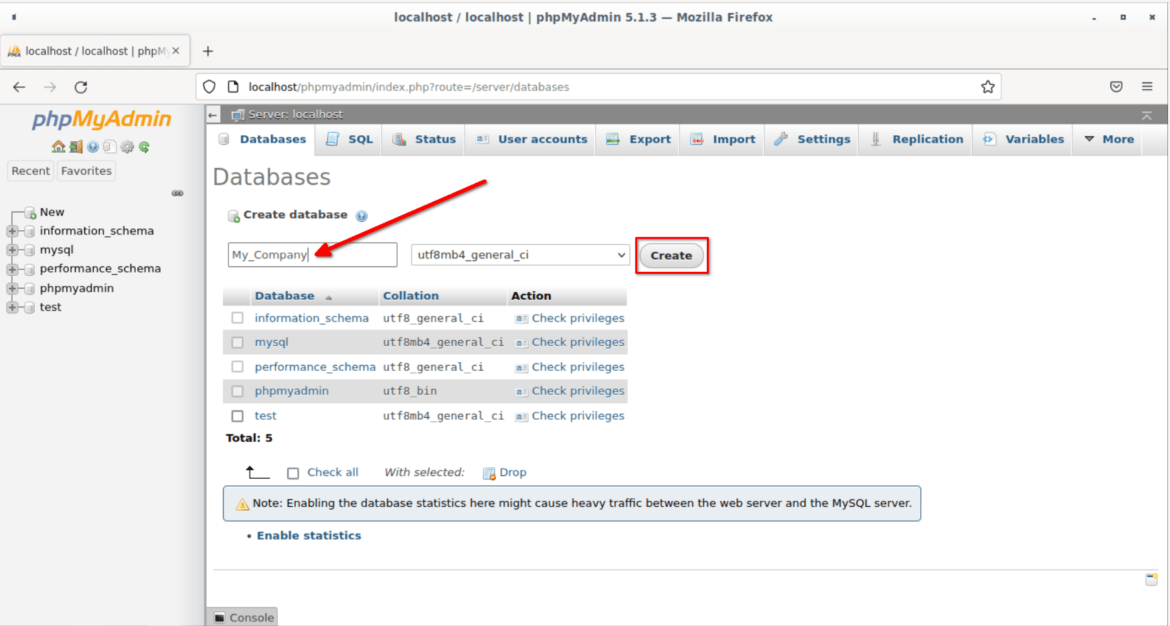Toggle the Check all checkbox
This screenshot has height=626, width=1170.
[293, 473]
